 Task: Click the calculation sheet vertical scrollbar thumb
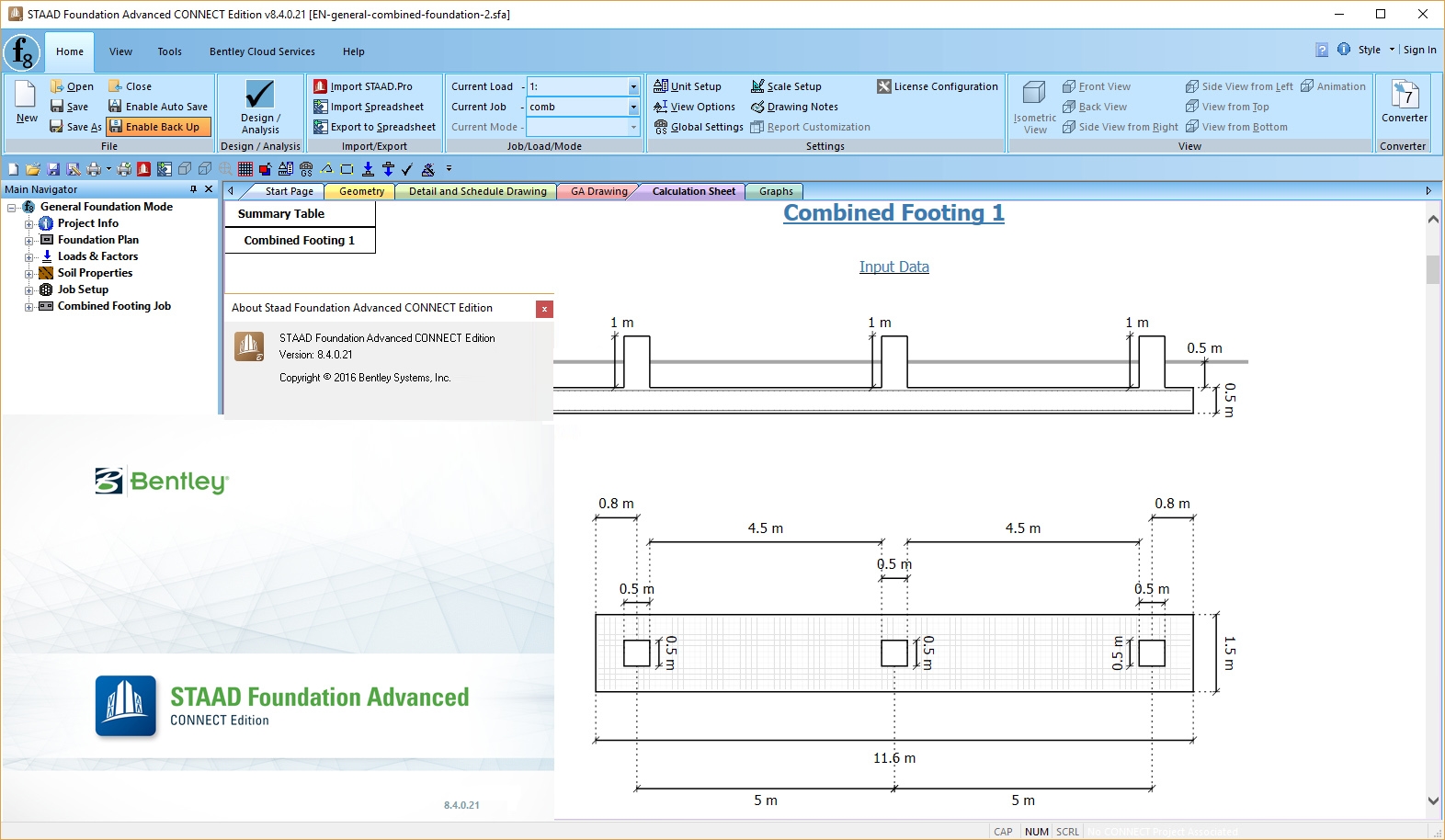[1433, 269]
